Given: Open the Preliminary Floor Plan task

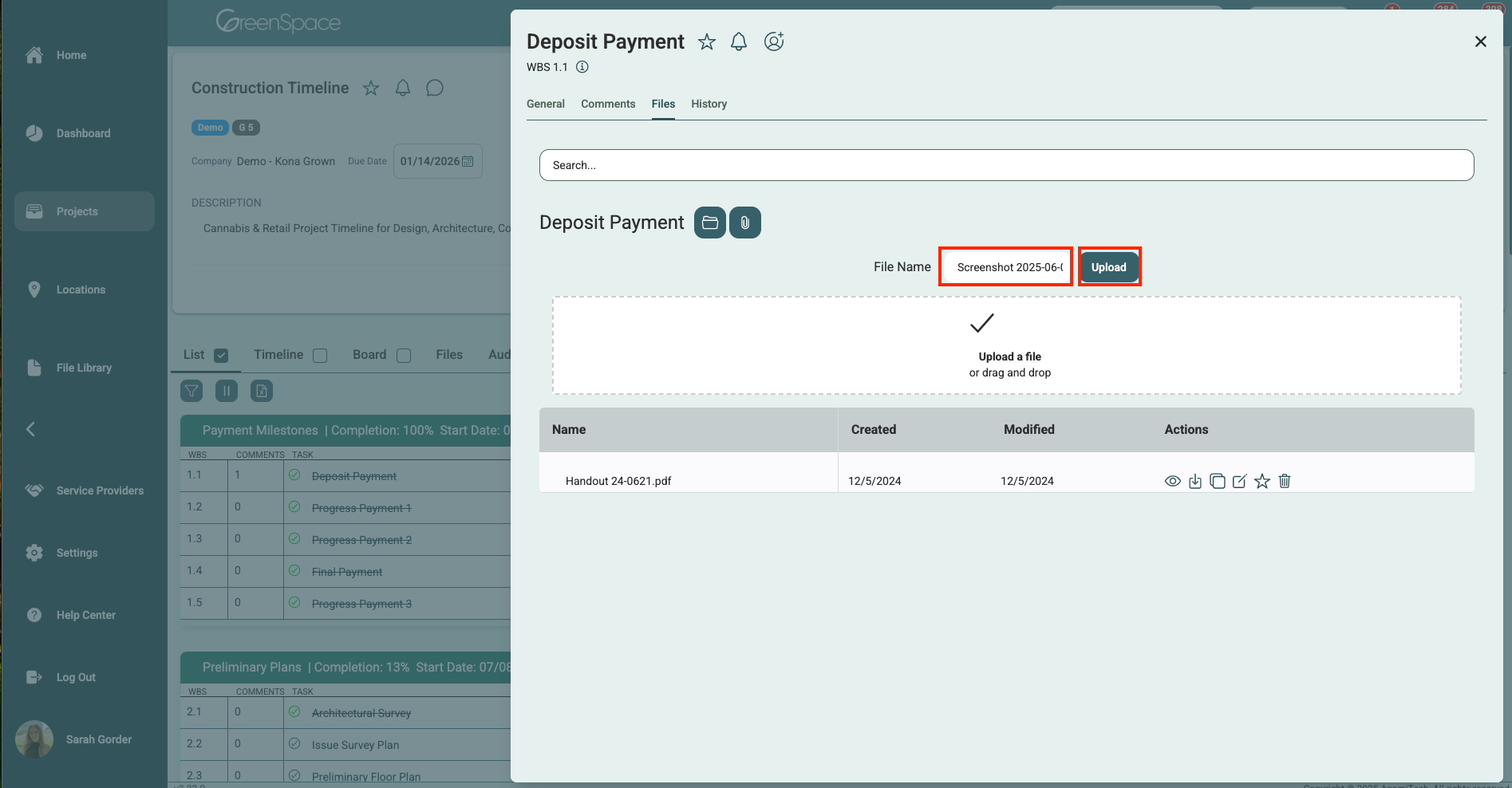Looking at the screenshot, I should [366, 777].
